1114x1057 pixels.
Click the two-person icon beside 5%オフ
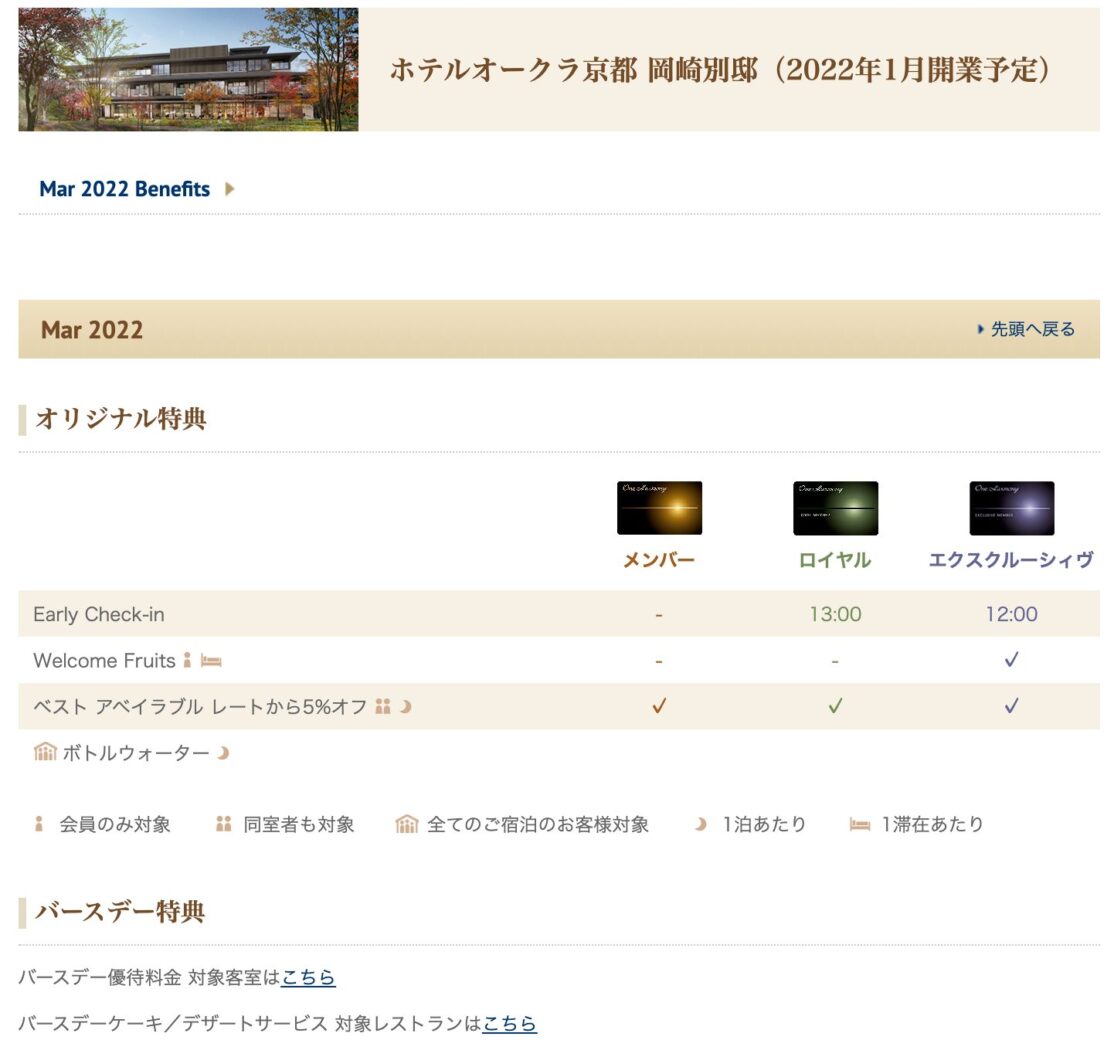point(383,706)
